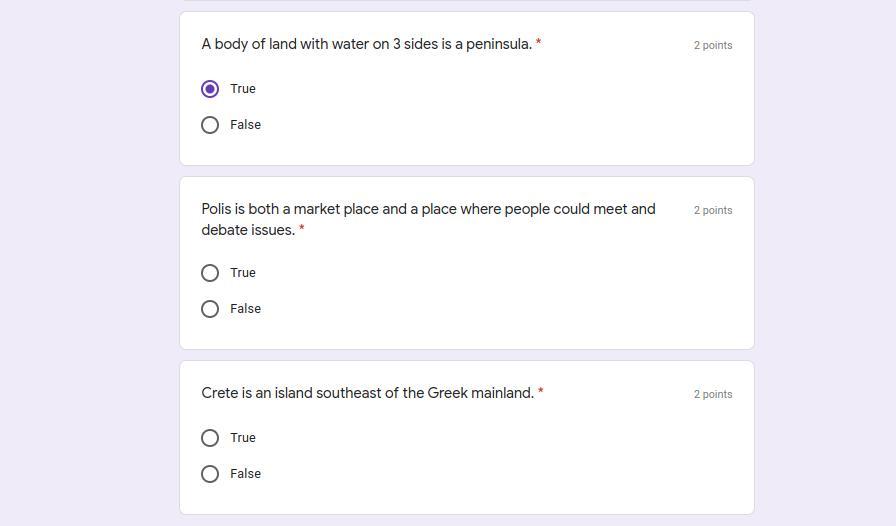Viewport: 896px width, 526px height.
Task: Select the True radio circle for the Crete question
Action: click(x=210, y=438)
